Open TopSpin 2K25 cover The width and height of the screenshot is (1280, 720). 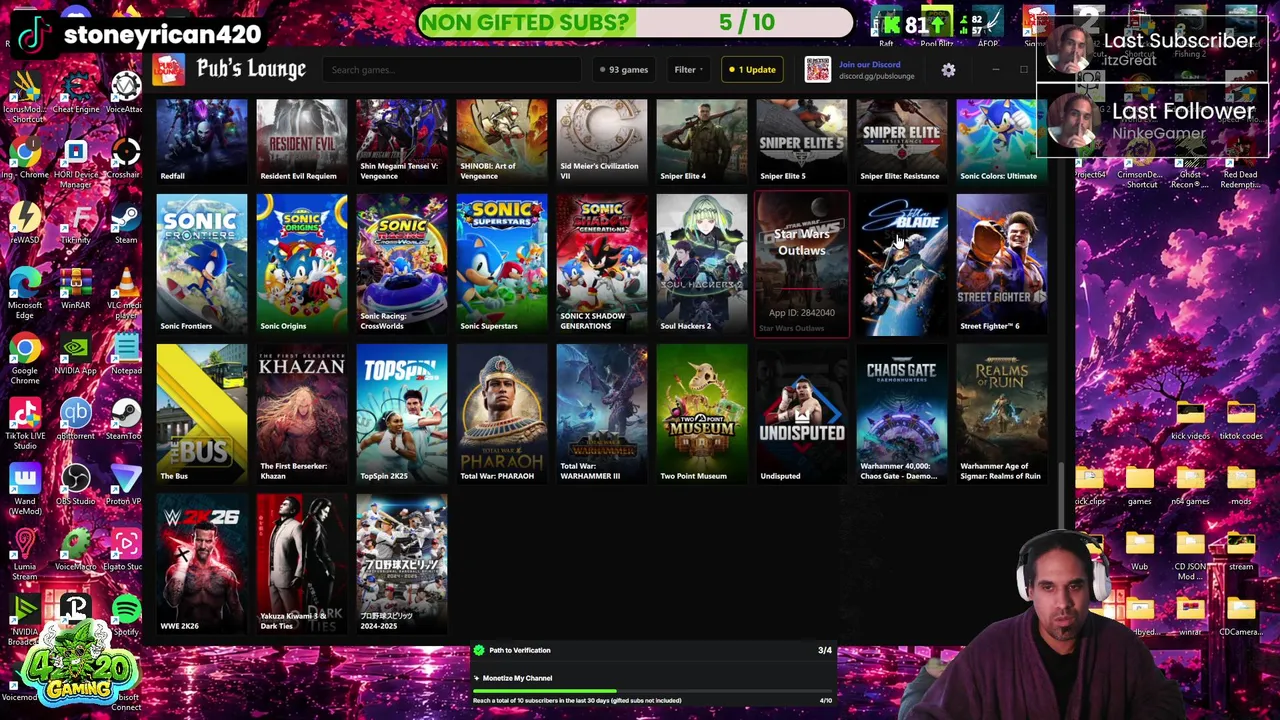(401, 414)
